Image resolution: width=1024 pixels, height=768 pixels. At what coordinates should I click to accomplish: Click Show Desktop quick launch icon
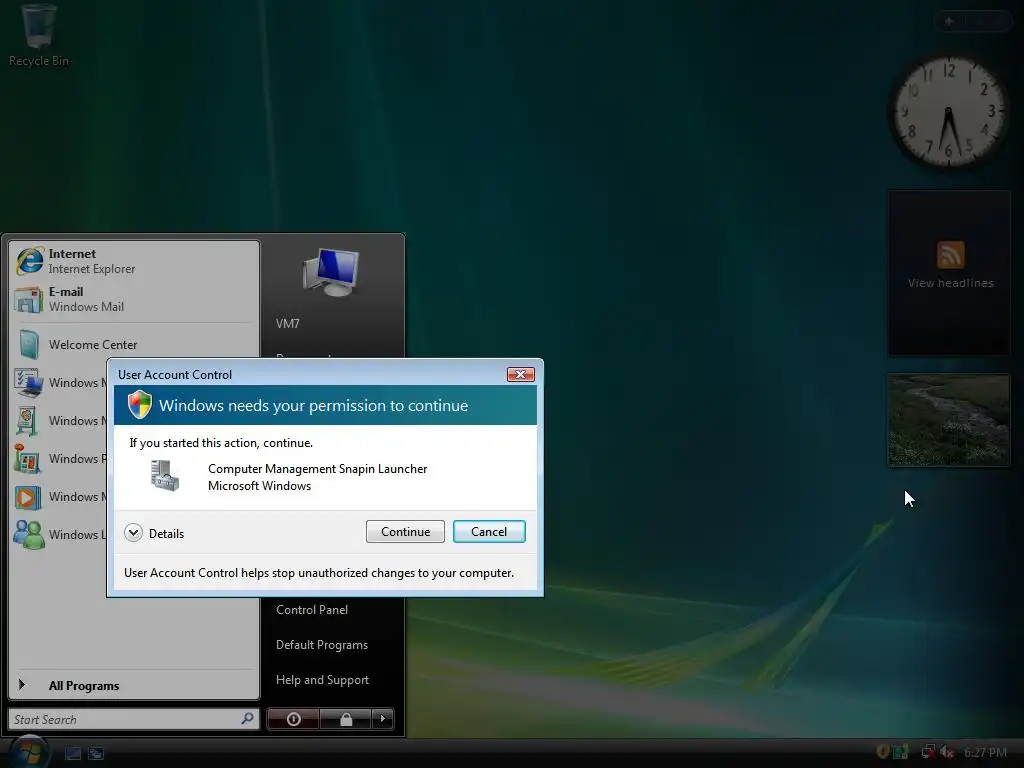coord(72,753)
